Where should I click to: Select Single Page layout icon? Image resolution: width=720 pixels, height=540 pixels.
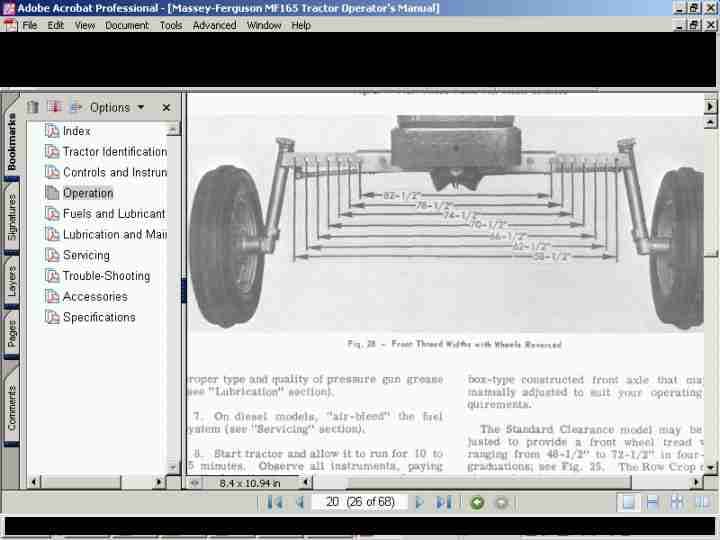tap(628, 502)
